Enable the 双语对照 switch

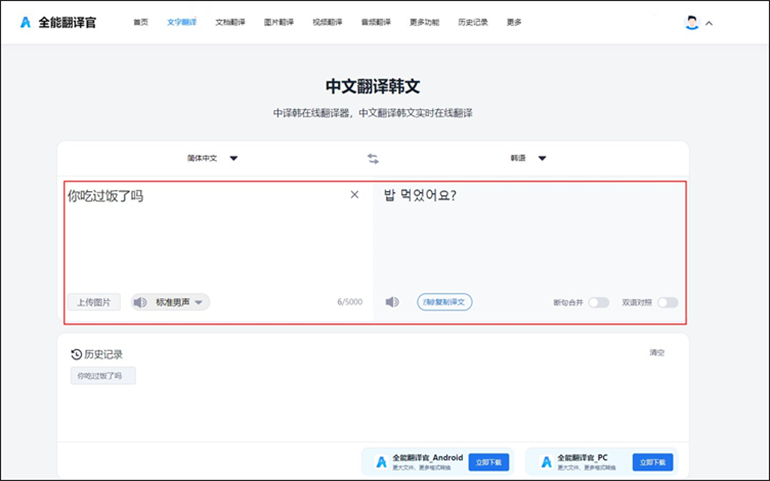tap(667, 302)
